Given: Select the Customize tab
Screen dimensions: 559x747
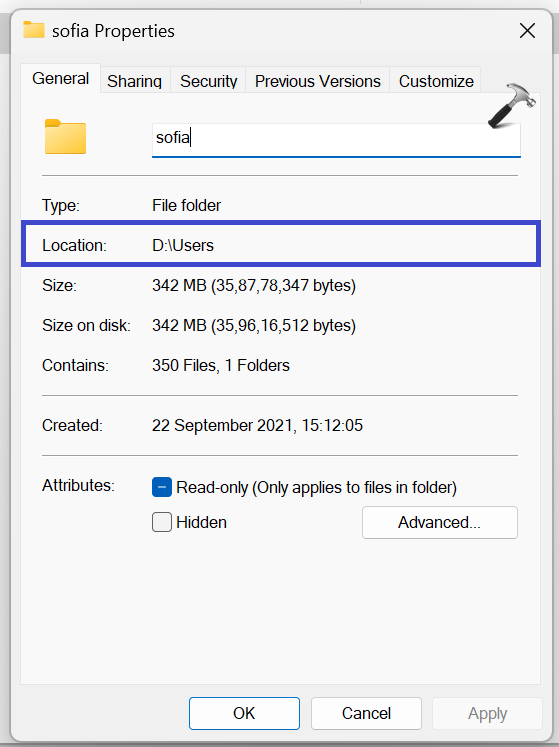Looking at the screenshot, I should click(x=436, y=81).
